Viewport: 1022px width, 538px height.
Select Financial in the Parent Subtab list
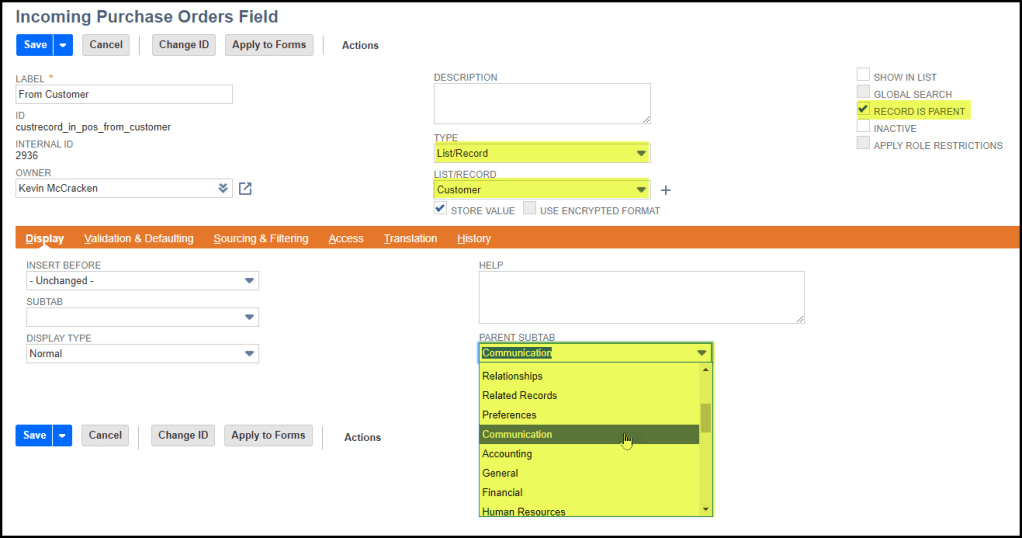(503, 492)
